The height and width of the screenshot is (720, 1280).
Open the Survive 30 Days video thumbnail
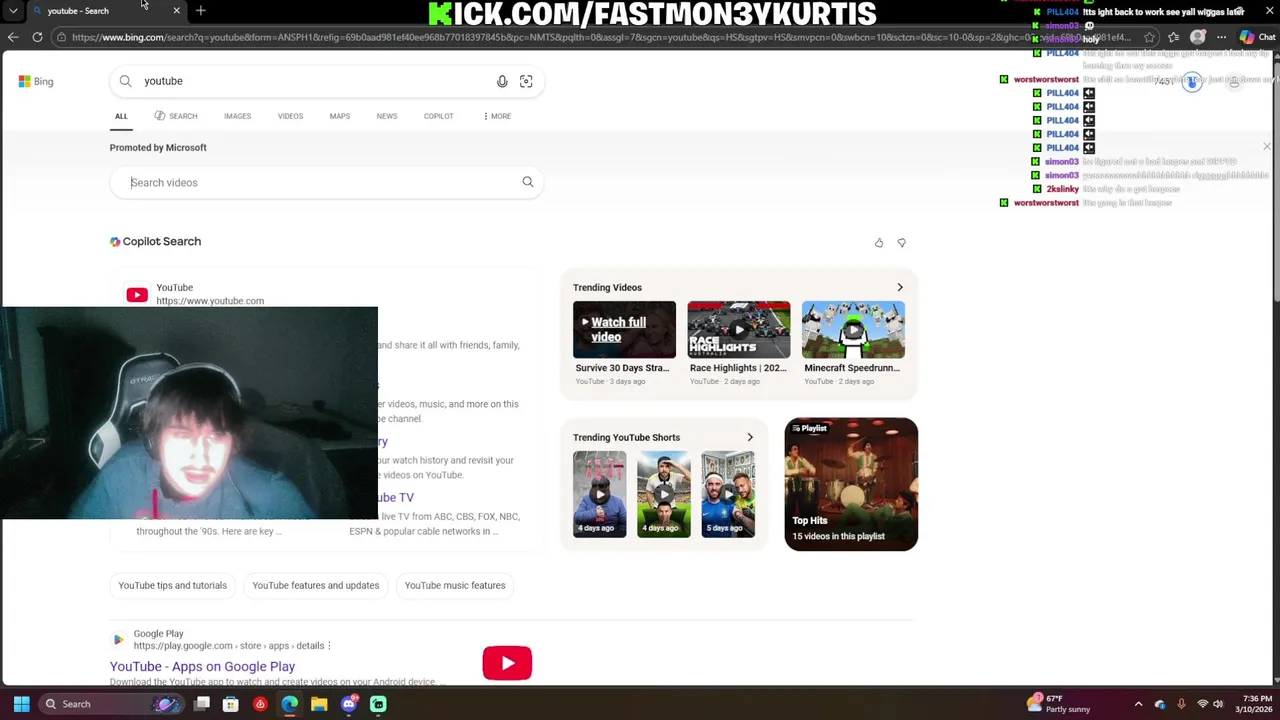click(x=624, y=329)
